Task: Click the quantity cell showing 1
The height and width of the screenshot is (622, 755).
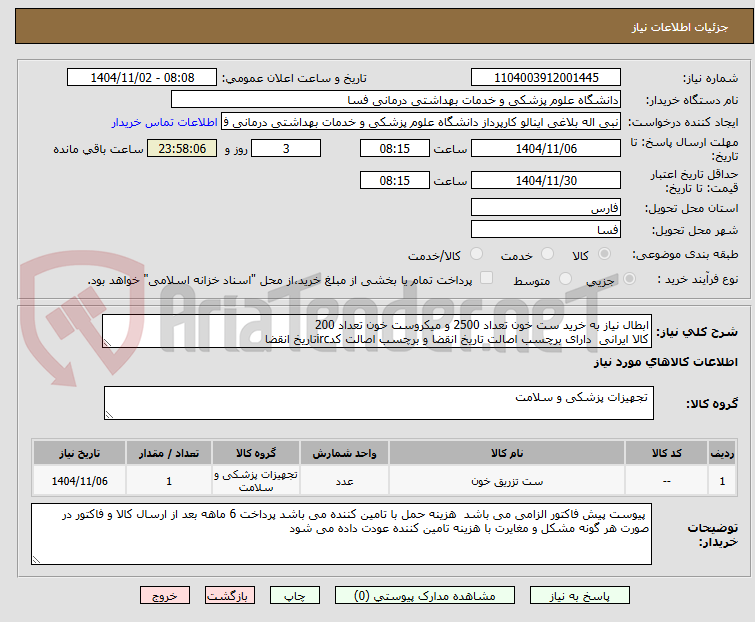Action: click(x=169, y=480)
